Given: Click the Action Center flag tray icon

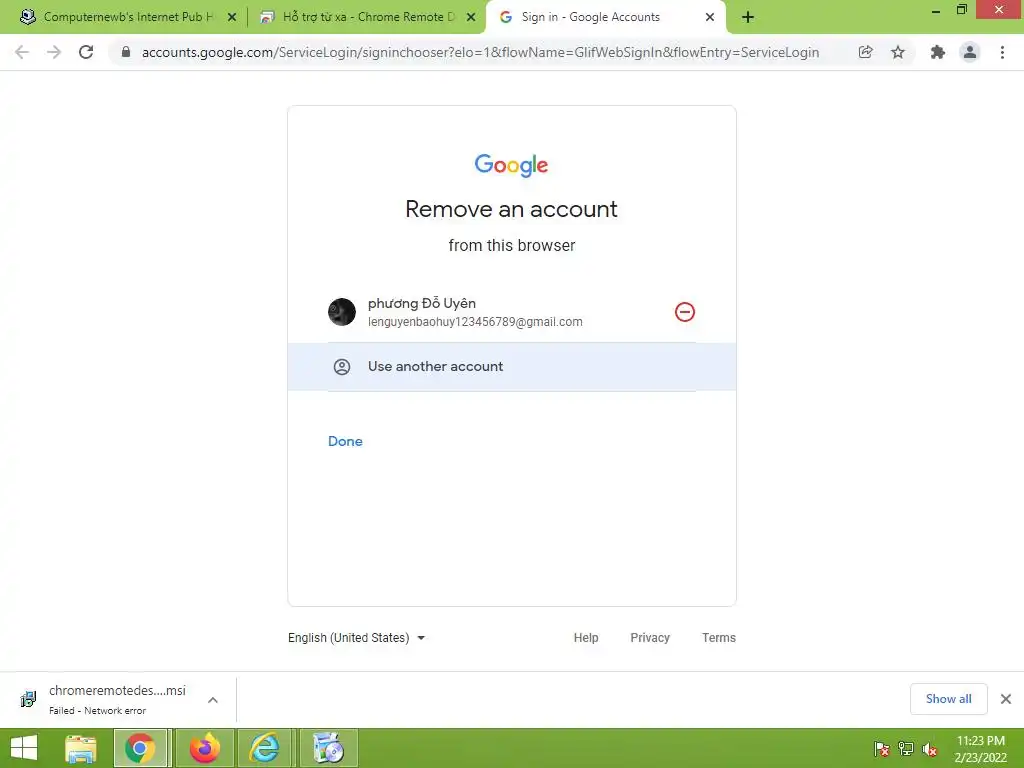Looking at the screenshot, I should pos(882,748).
